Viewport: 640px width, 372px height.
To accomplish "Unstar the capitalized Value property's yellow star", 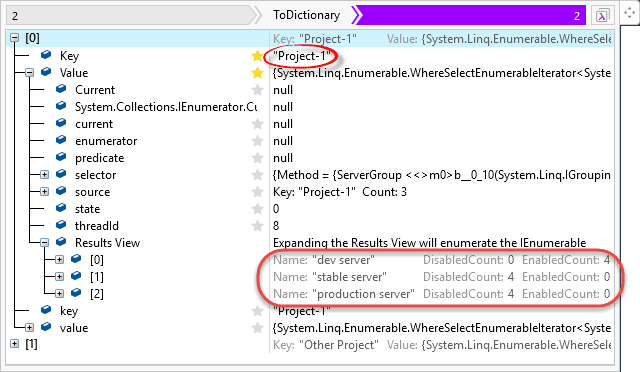I will coord(257,73).
